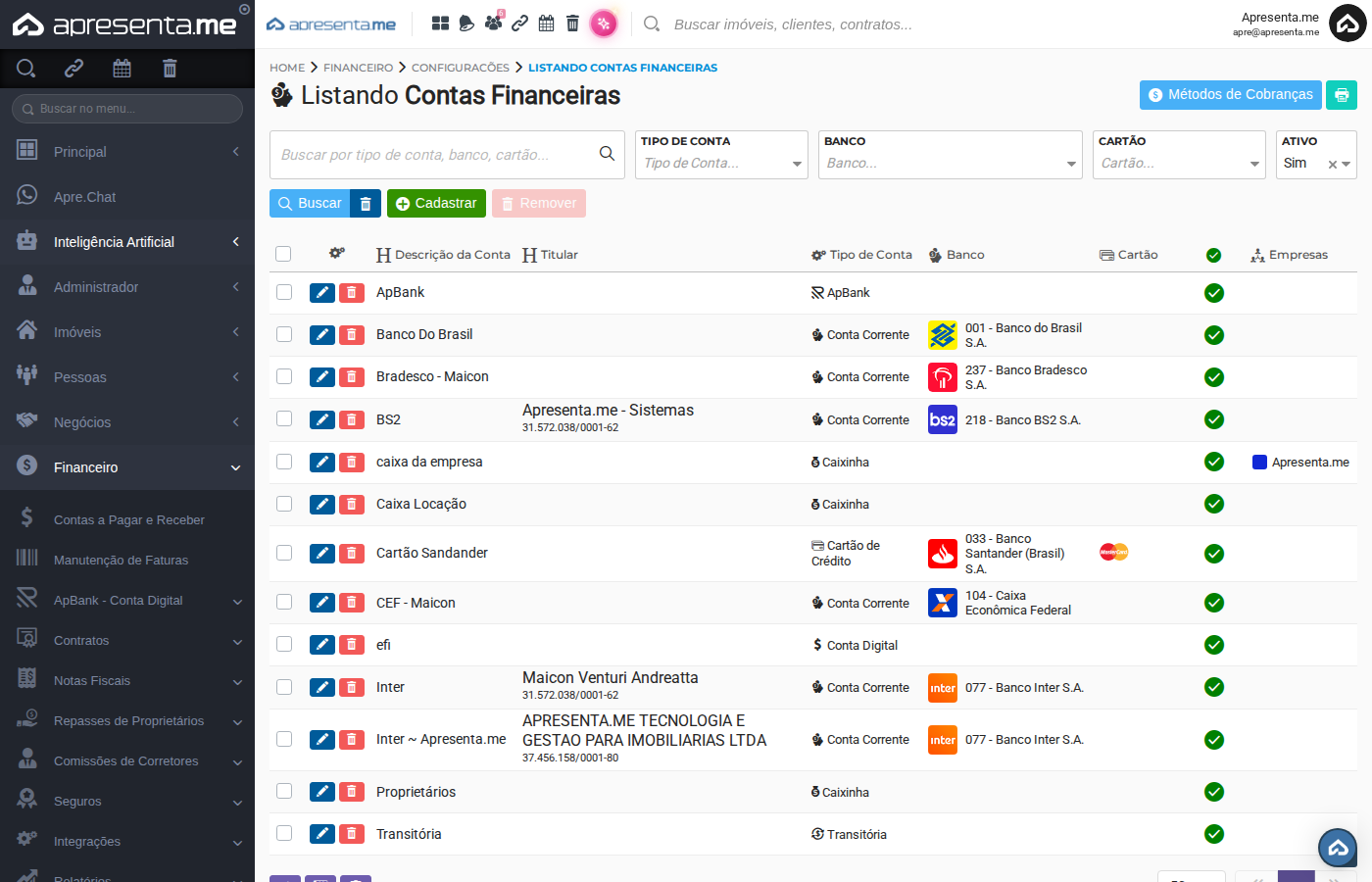Viewport: 1372px width, 882px height.
Task: Delete the Caixa Locação account
Action: 352,504
